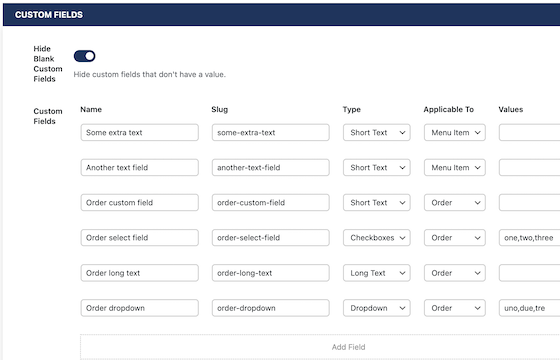Click the 'Order custom field' name input
The width and height of the screenshot is (560, 360).
click(140, 202)
